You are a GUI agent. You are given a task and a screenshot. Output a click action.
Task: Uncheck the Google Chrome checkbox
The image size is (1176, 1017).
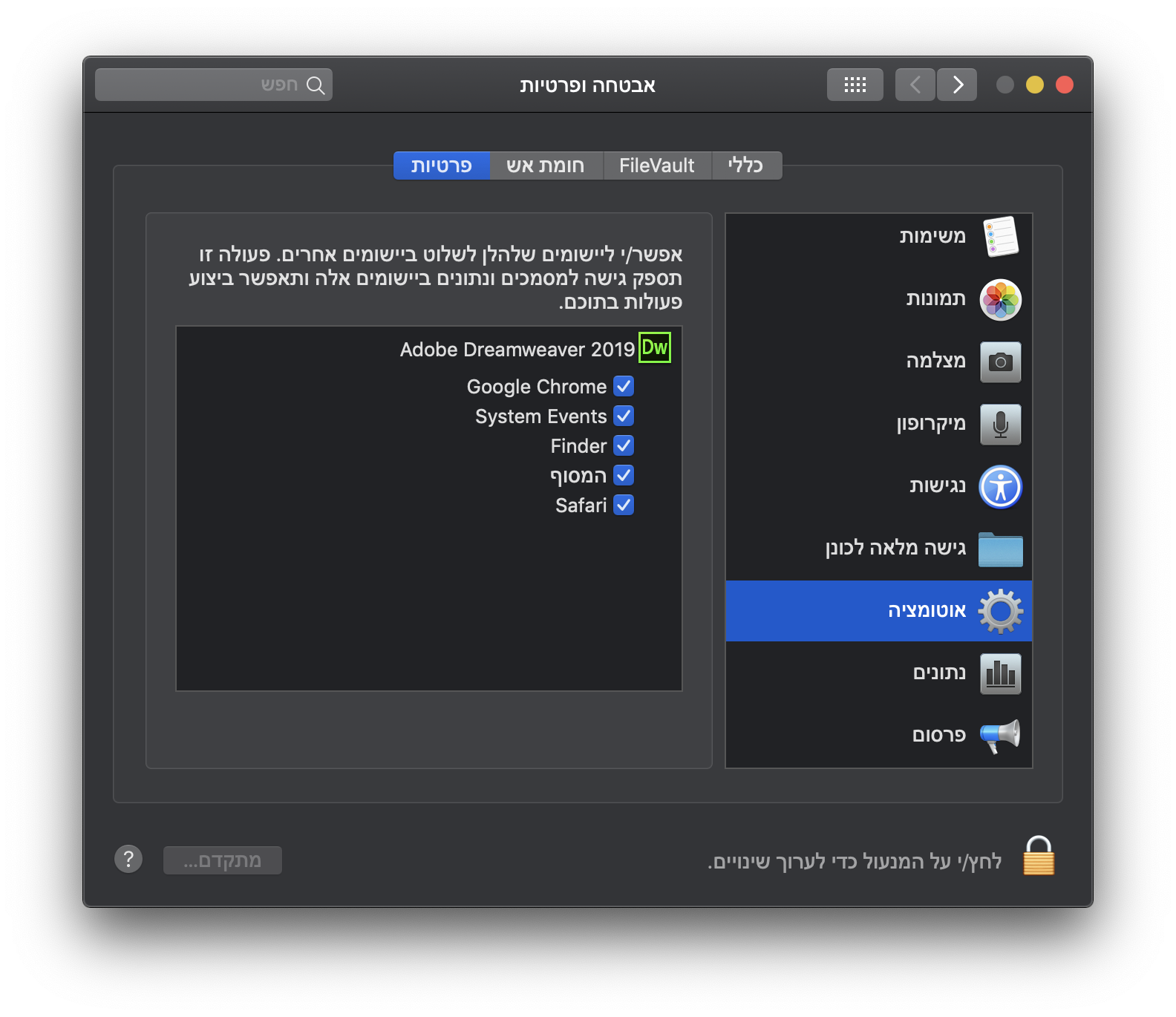(x=624, y=387)
